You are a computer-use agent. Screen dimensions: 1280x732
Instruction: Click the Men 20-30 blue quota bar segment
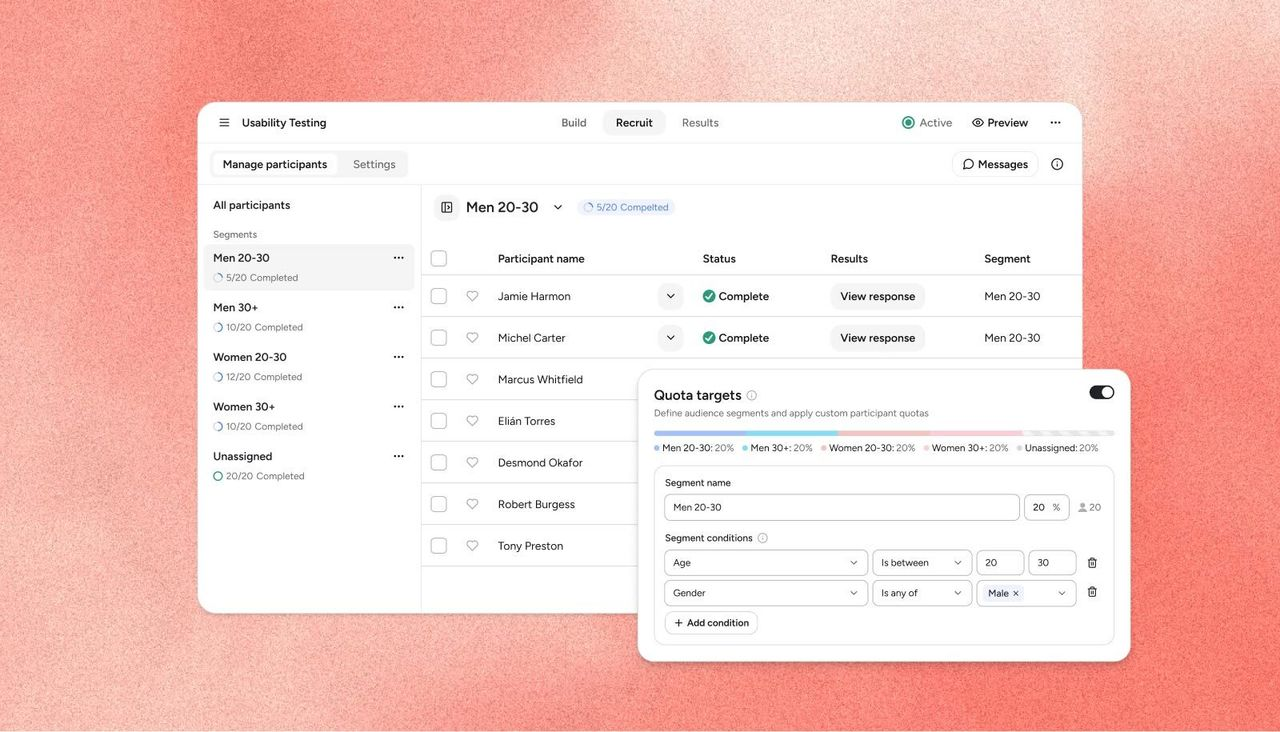(700, 433)
